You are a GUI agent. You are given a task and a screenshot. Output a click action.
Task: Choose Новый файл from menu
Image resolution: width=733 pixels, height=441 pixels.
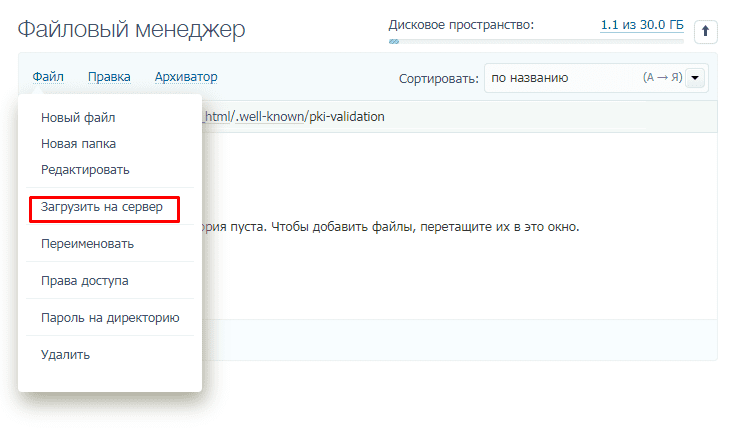click(x=78, y=117)
